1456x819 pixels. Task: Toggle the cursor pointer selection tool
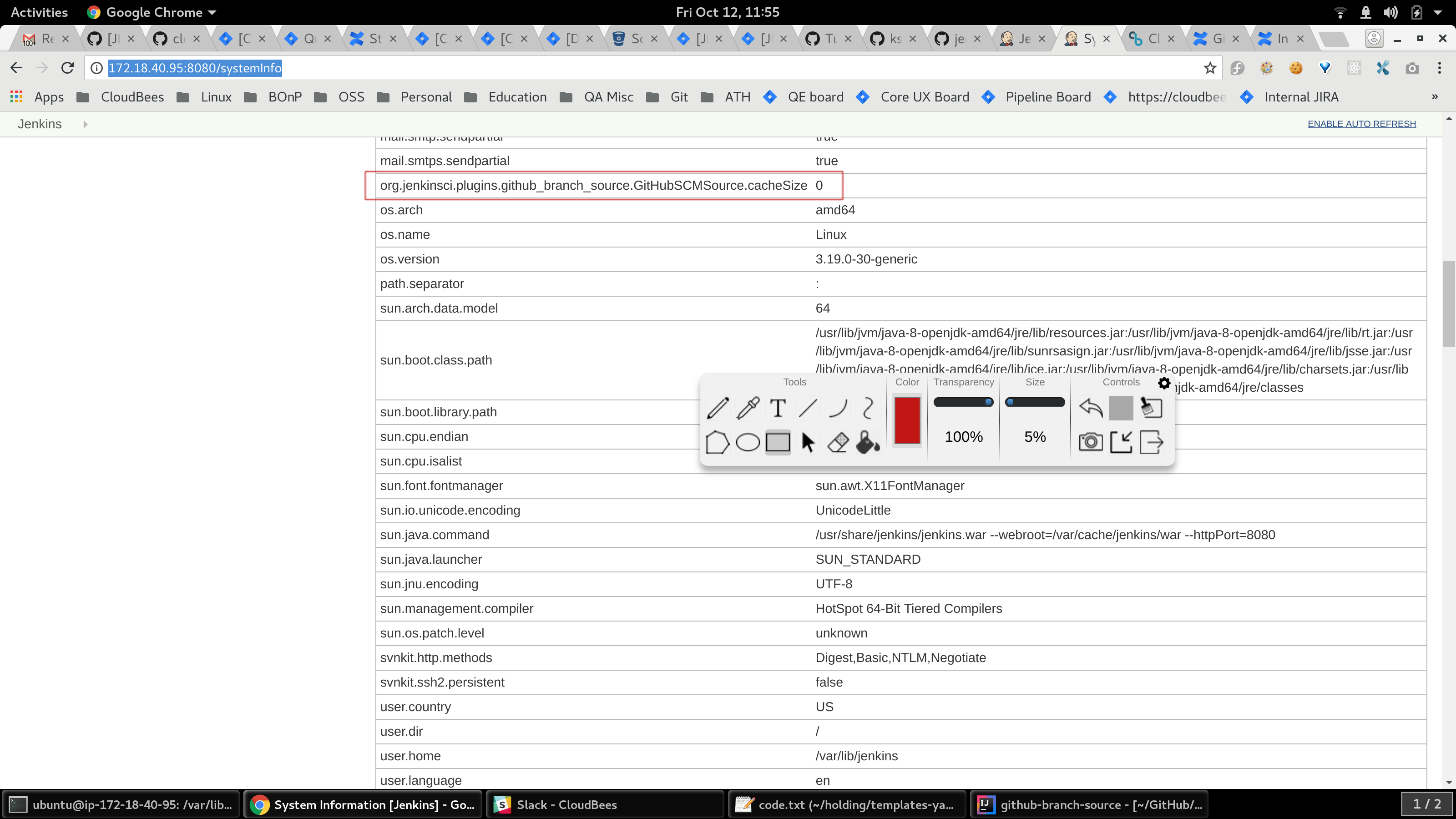pos(808,442)
